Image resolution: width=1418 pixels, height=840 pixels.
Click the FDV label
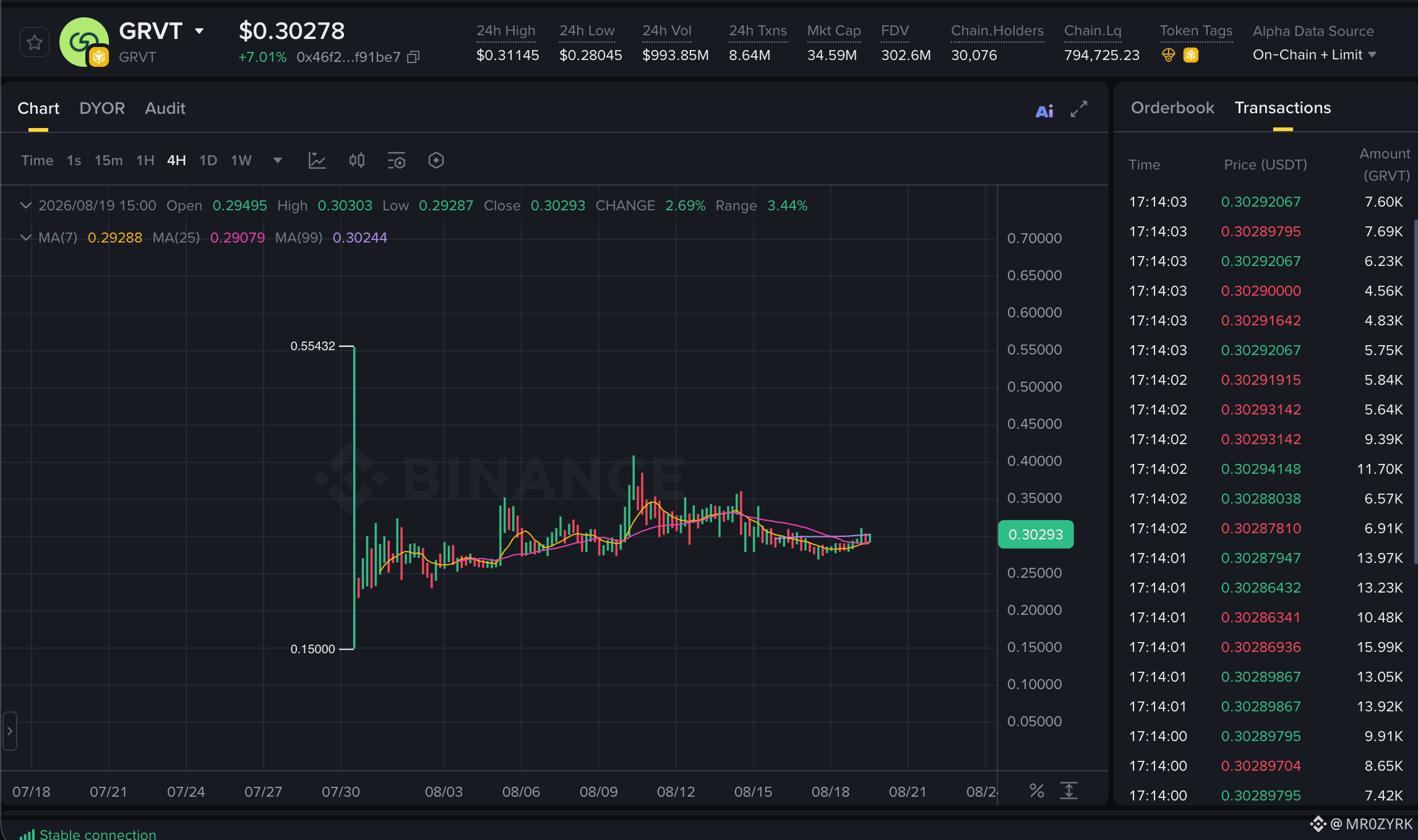(895, 31)
